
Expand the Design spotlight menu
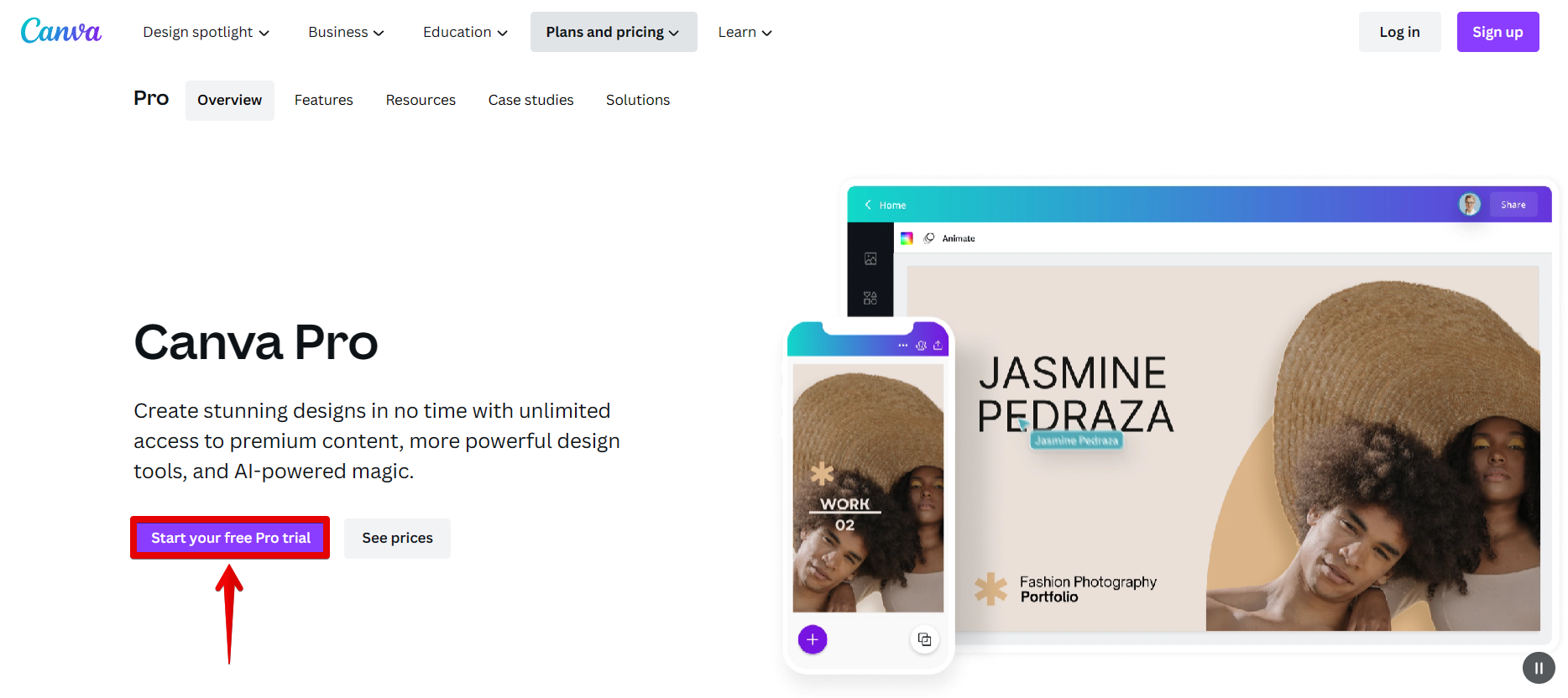(x=206, y=32)
